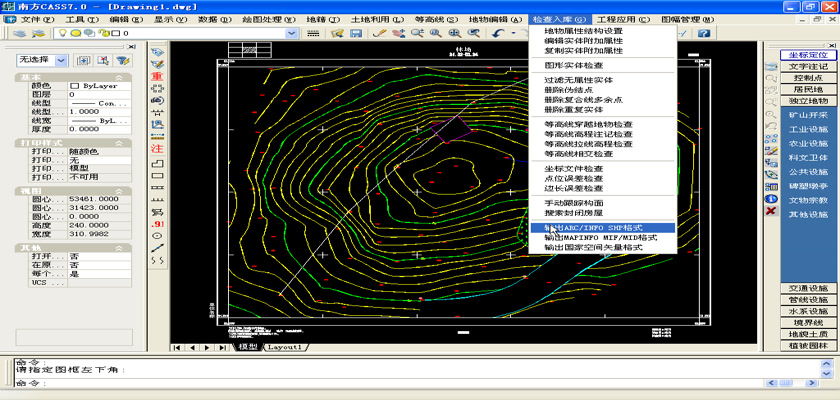Viewport: 840px width, 400px height.
Task: Collapse the 其他 properties section
Action: [x=119, y=248]
